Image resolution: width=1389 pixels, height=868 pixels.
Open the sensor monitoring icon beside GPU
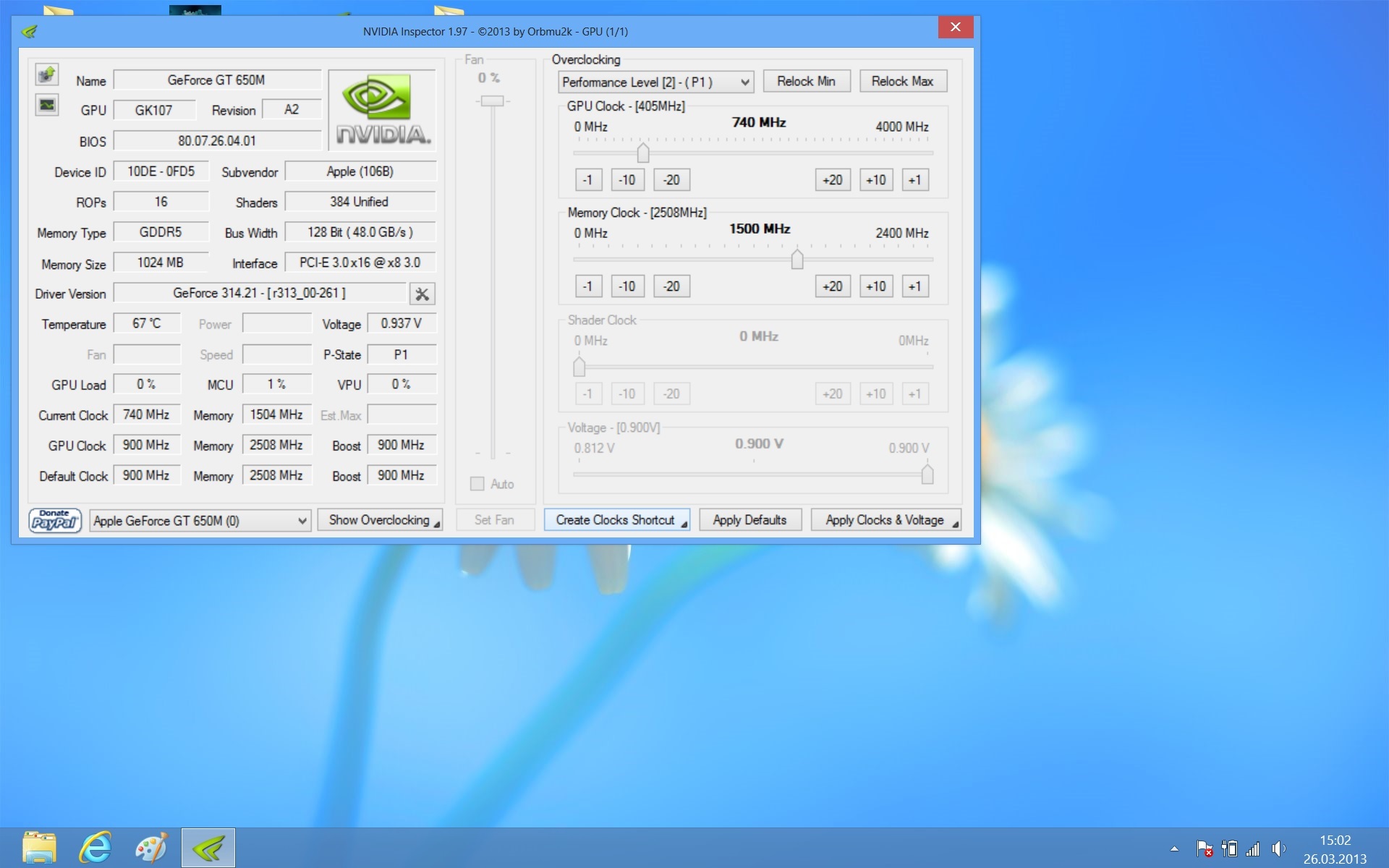pos(47,106)
